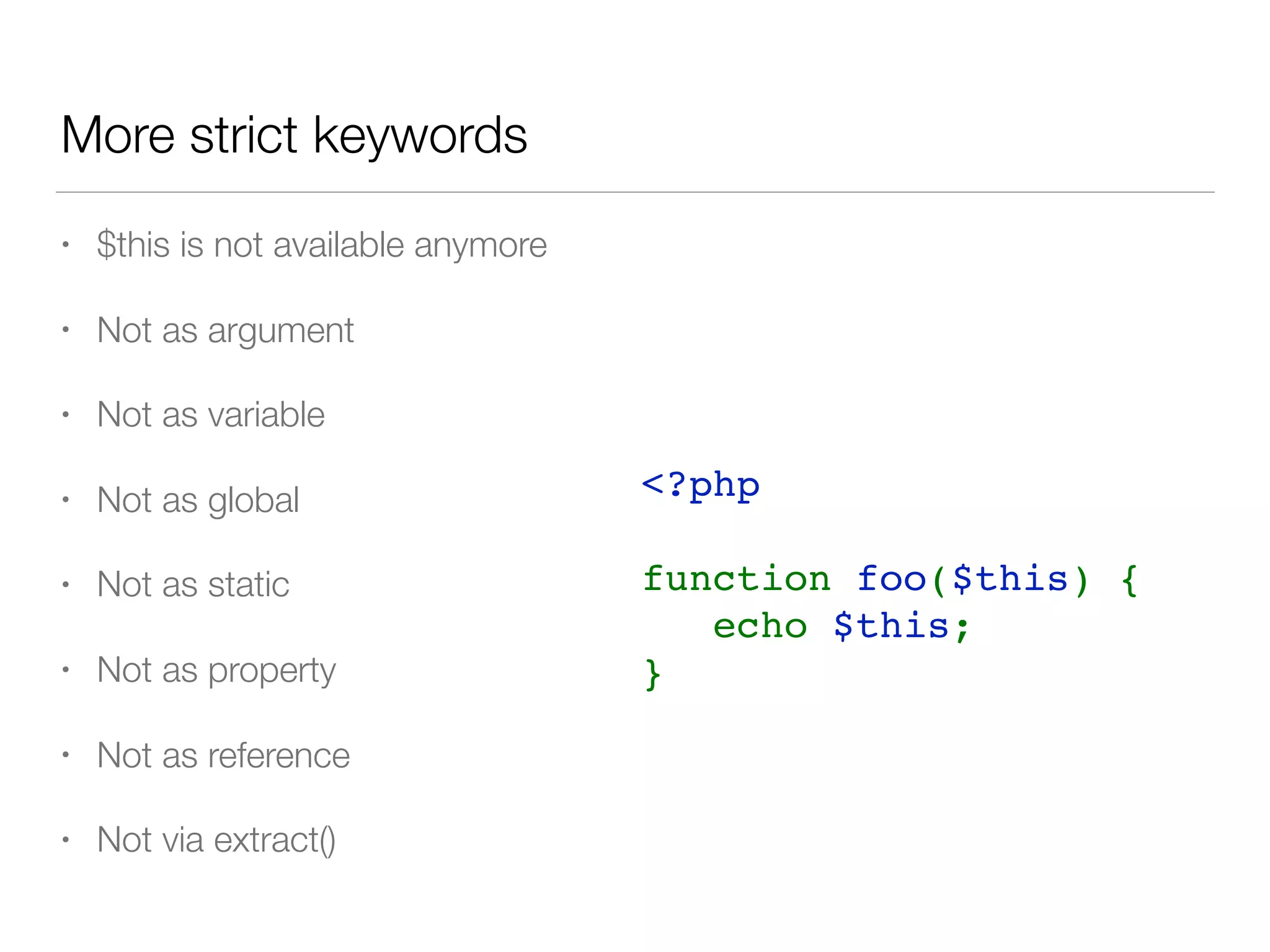Click the "Not via extract()" bullet

[216, 840]
